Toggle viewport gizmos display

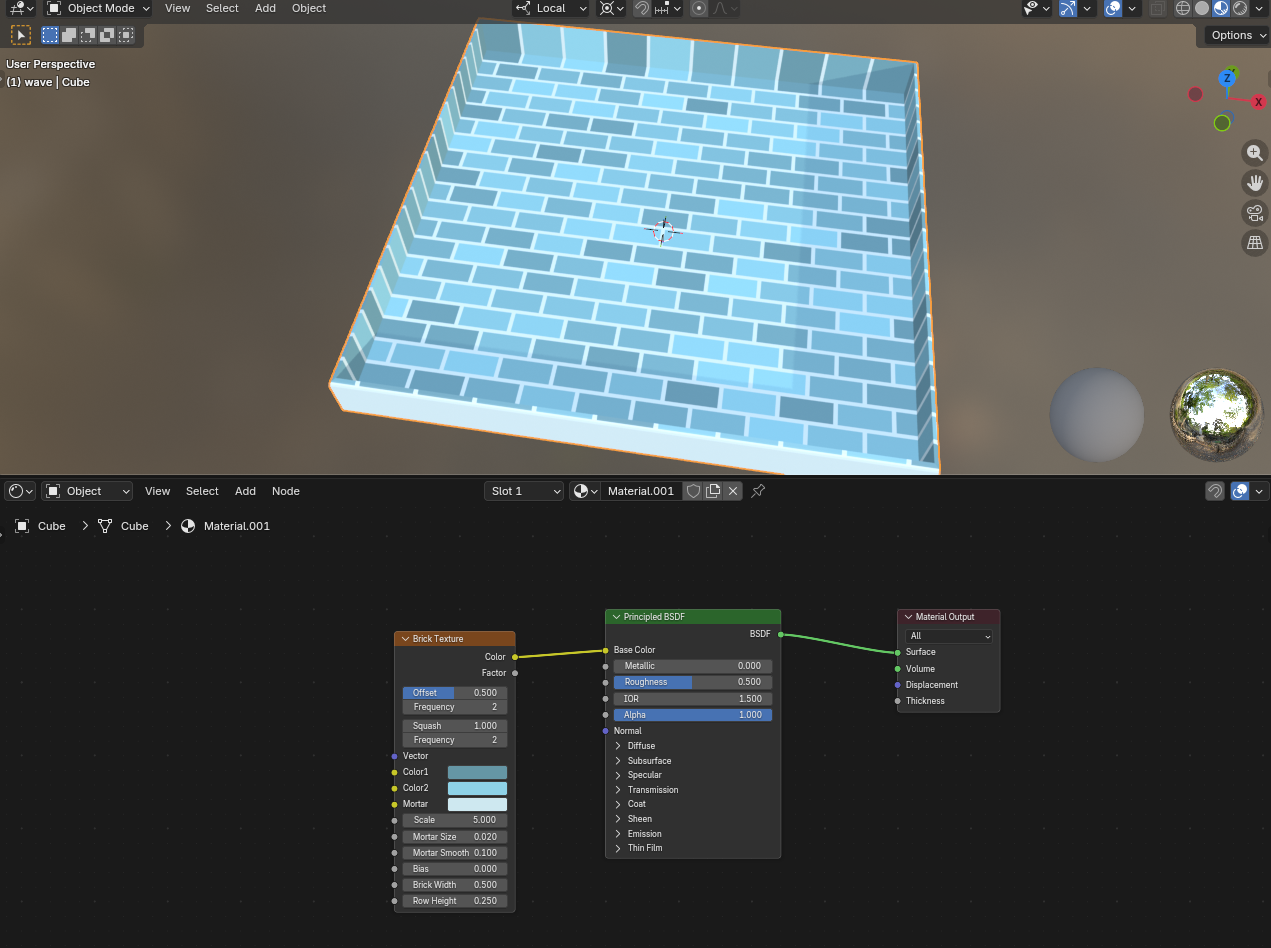(x=1067, y=8)
